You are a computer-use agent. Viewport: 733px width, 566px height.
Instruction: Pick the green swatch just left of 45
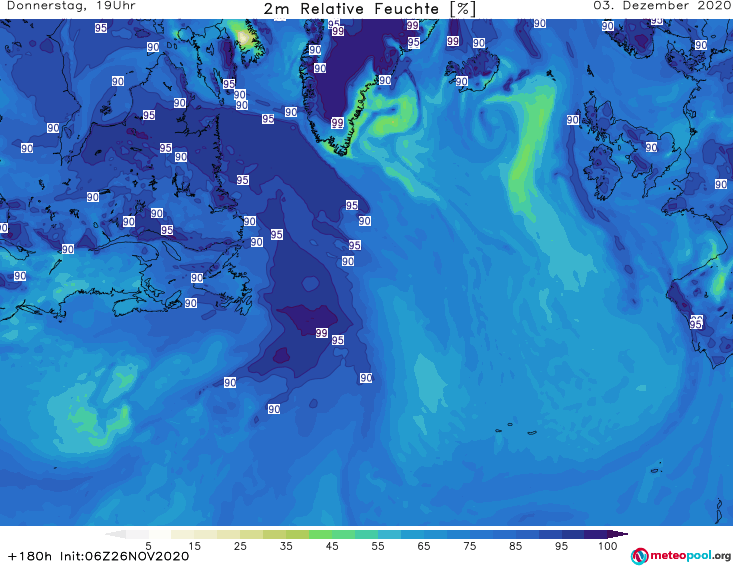pyautogui.click(x=320, y=534)
